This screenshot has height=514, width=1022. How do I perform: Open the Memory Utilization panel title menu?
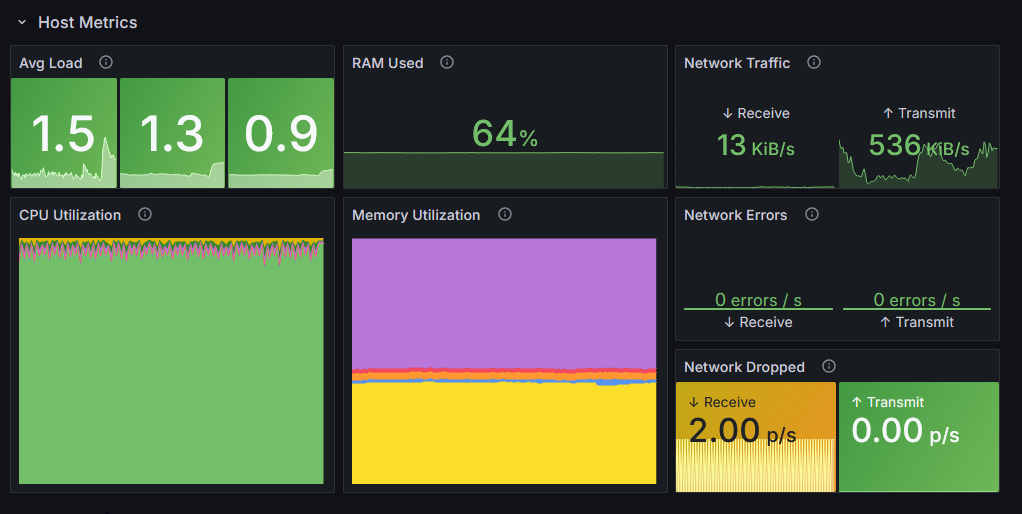(416, 215)
